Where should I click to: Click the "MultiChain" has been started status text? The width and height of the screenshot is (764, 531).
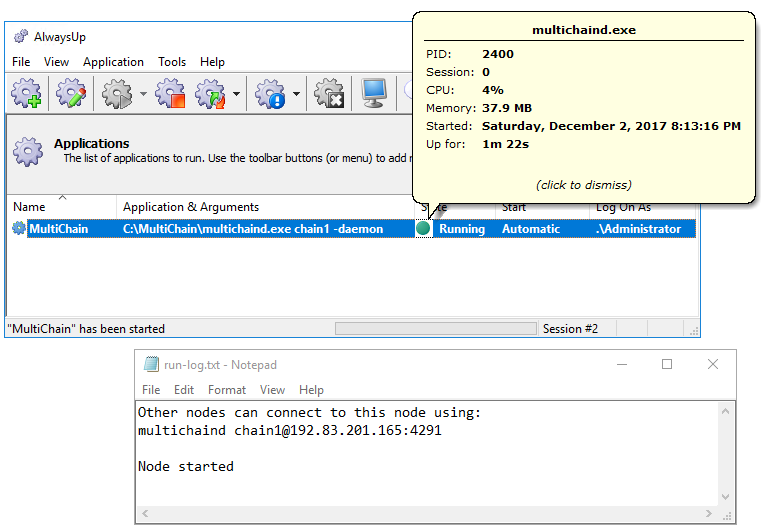(x=86, y=329)
